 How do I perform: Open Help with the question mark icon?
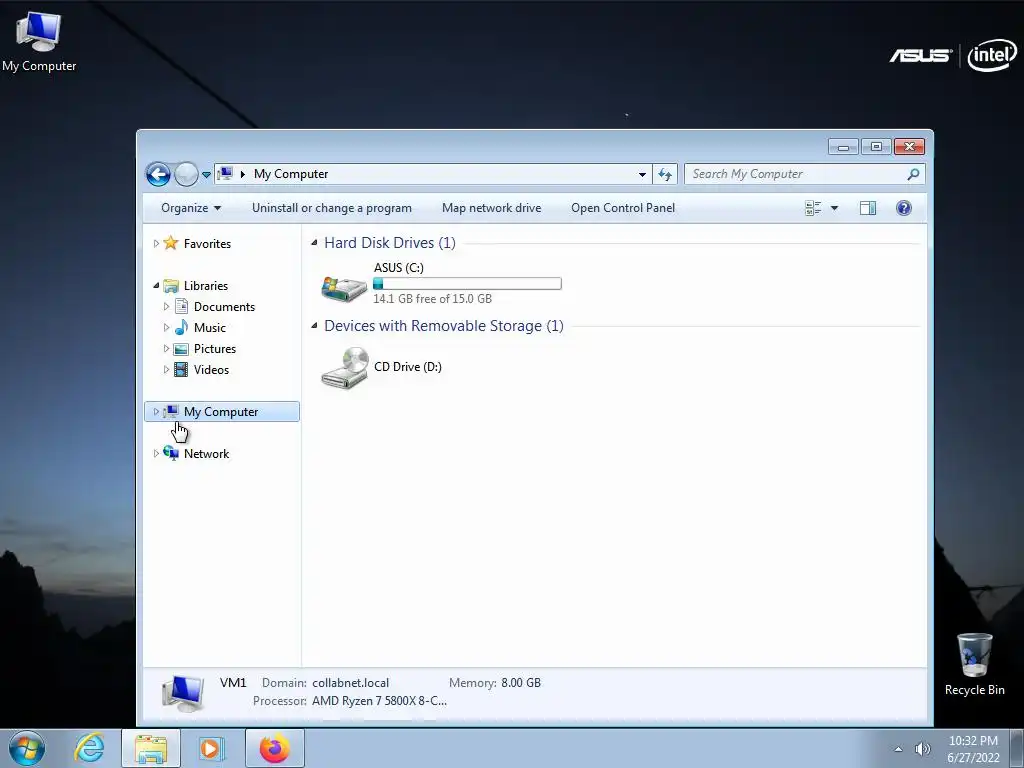(x=904, y=208)
